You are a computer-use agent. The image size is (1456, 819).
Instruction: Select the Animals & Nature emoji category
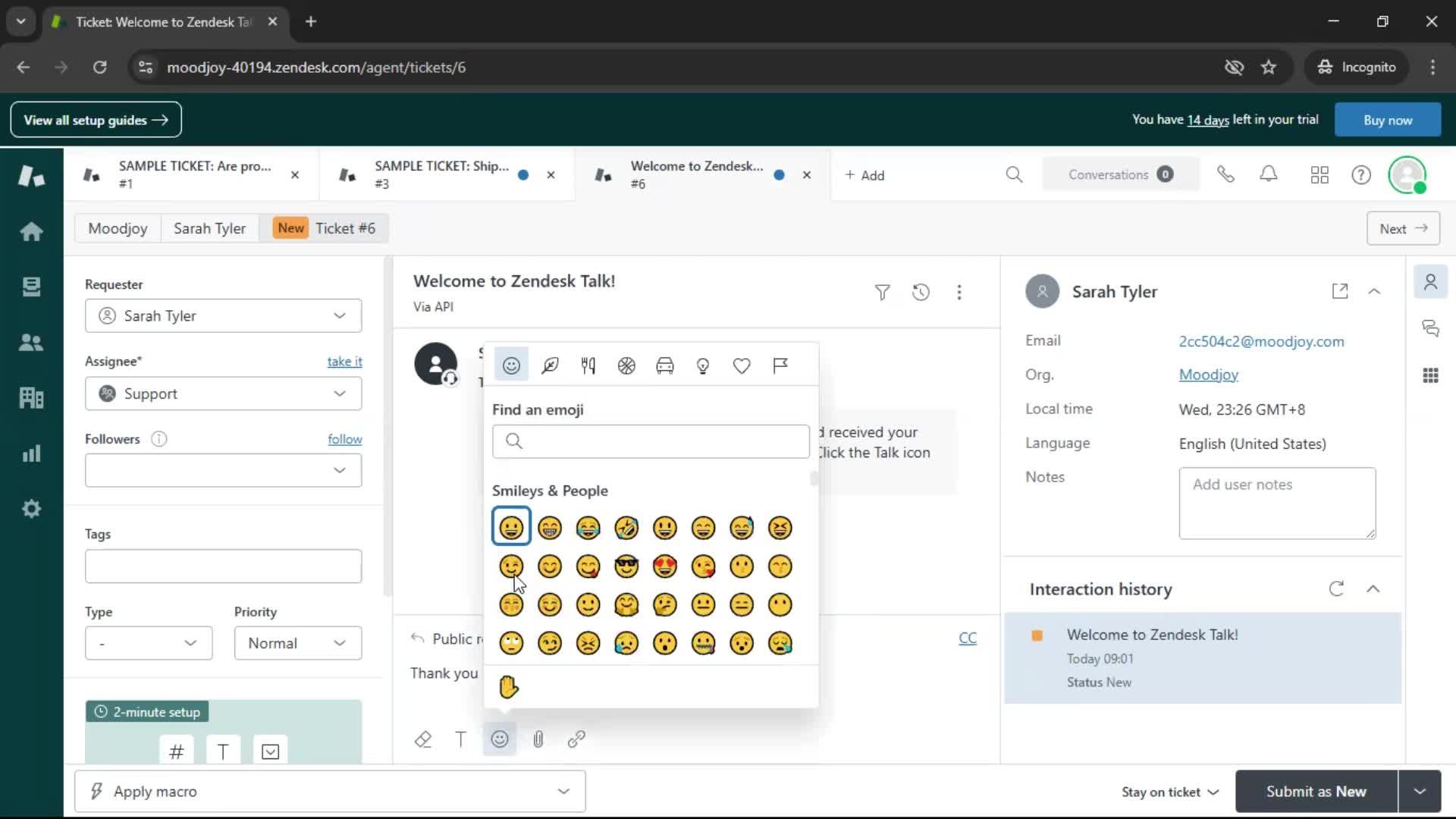(550, 366)
